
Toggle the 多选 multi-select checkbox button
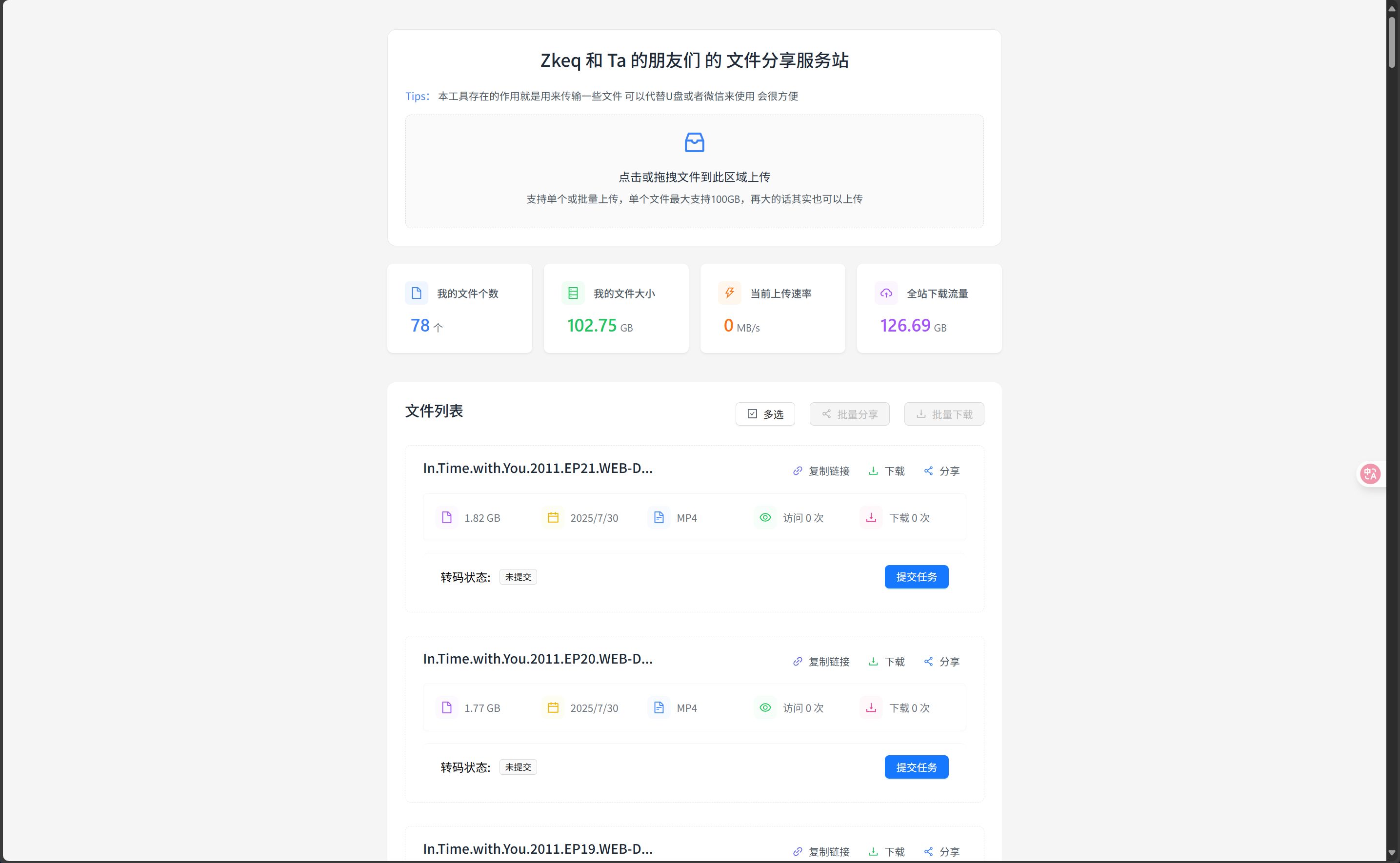[x=765, y=414]
